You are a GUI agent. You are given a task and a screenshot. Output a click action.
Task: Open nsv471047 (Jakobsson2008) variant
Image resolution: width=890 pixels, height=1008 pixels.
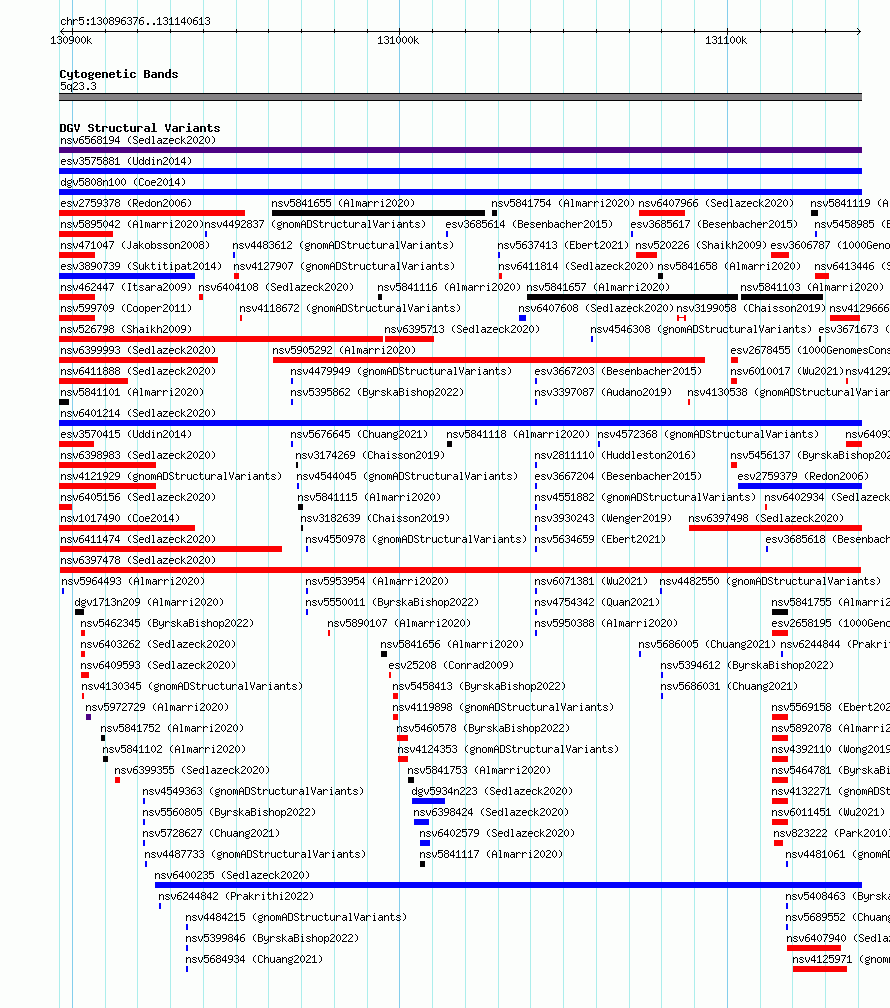coord(135,246)
